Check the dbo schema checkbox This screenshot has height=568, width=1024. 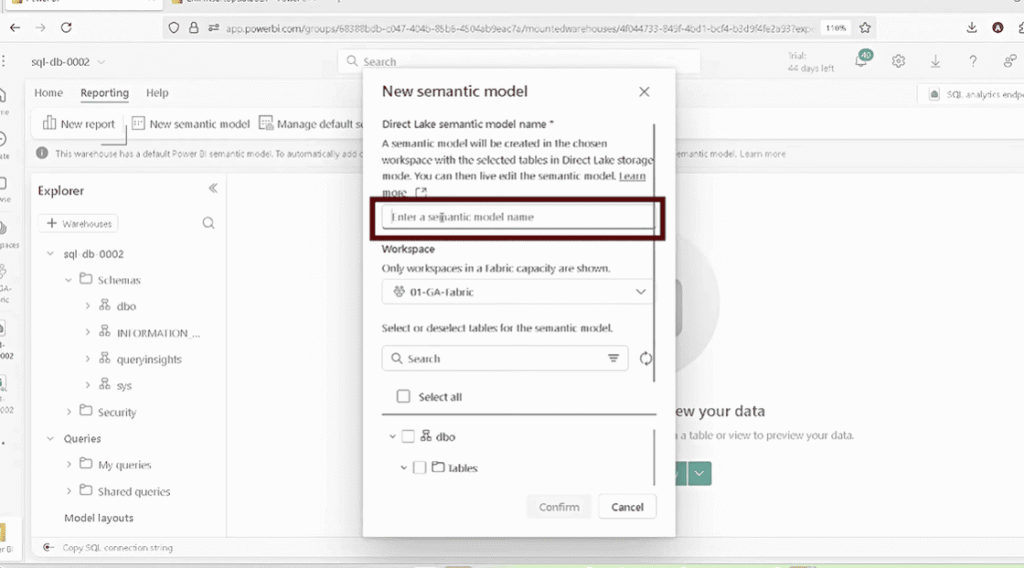(x=408, y=436)
